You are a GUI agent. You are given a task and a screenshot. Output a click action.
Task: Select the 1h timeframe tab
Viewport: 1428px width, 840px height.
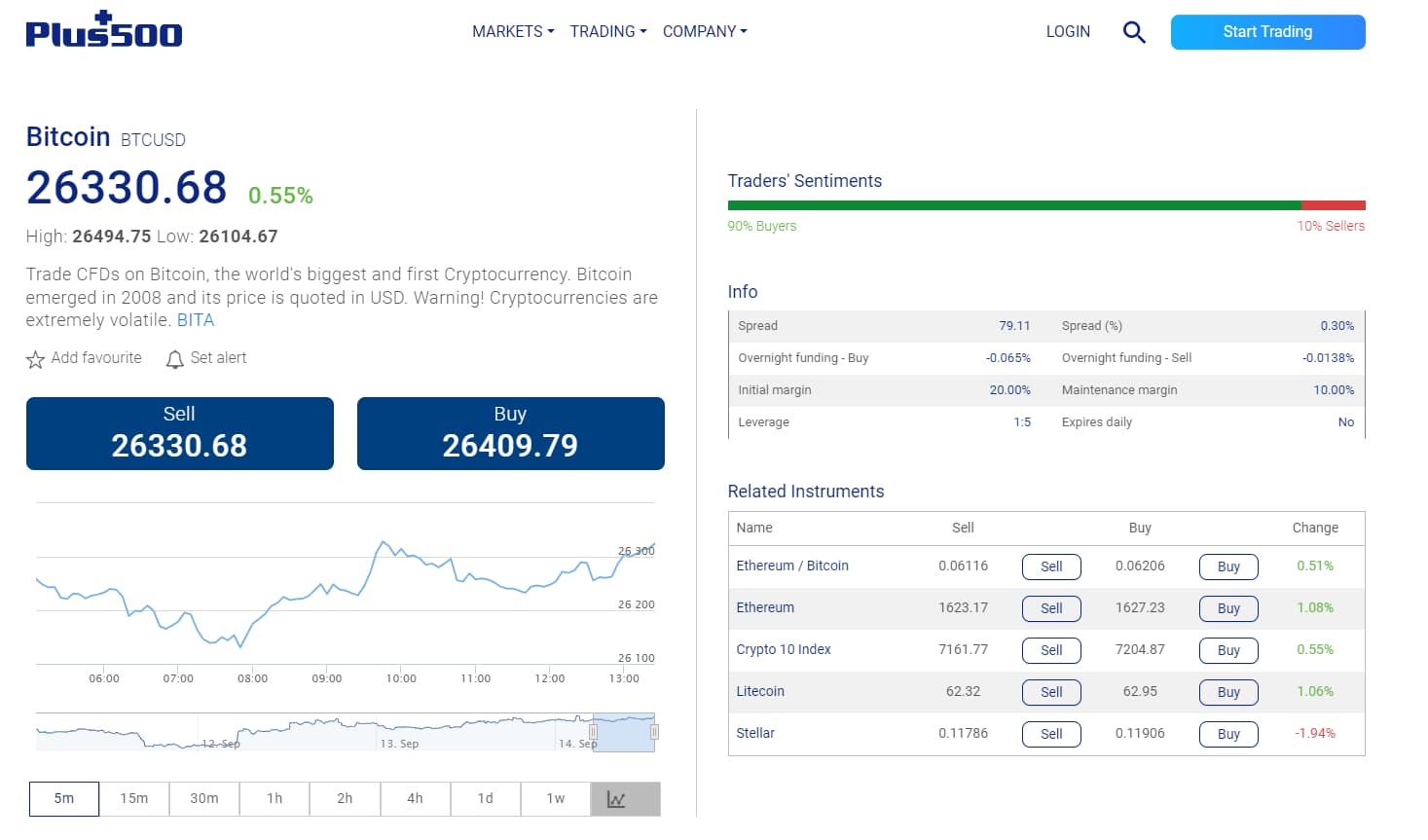pyautogui.click(x=275, y=799)
